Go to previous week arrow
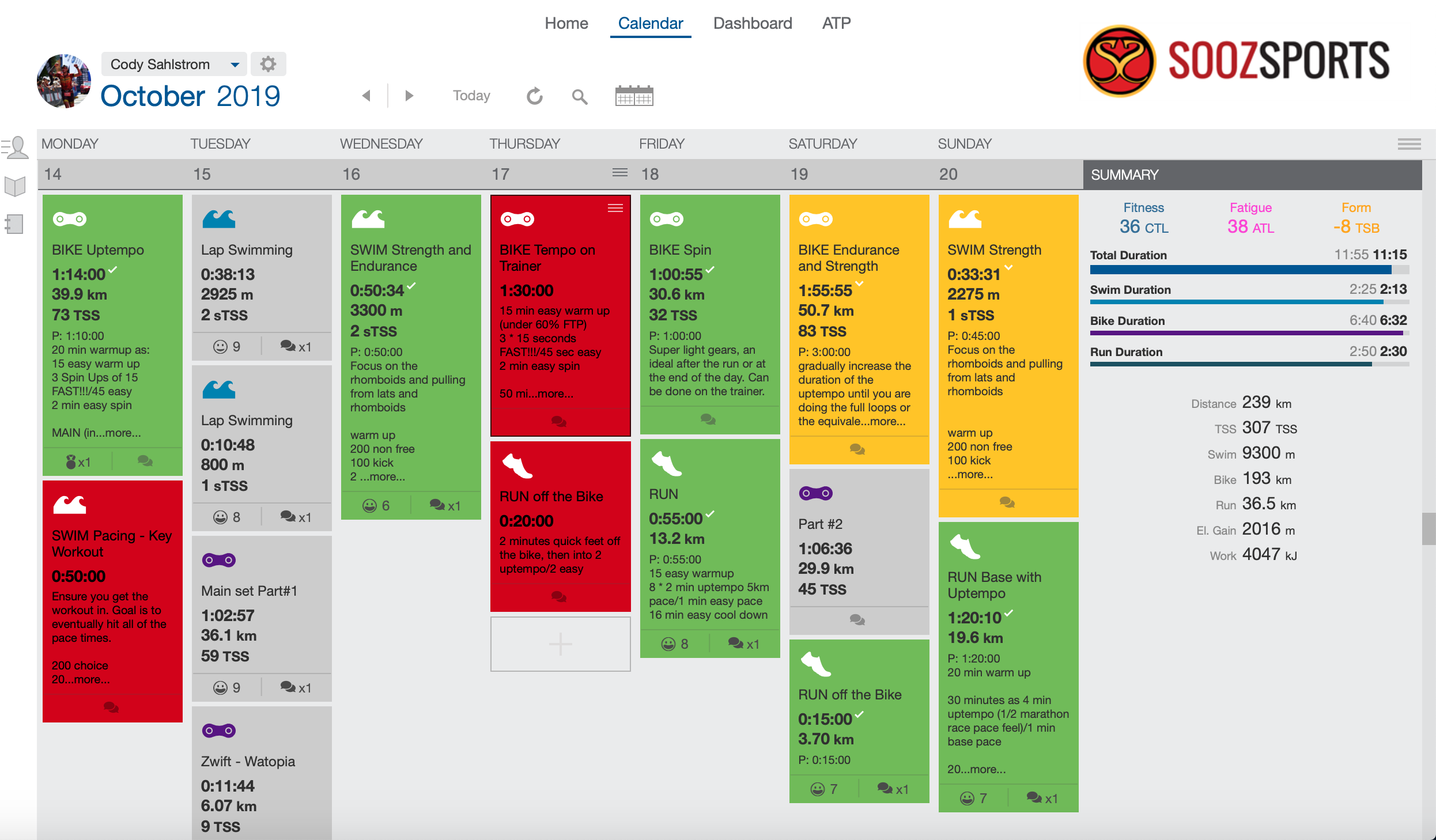Image resolution: width=1436 pixels, height=840 pixels. pyautogui.click(x=366, y=96)
